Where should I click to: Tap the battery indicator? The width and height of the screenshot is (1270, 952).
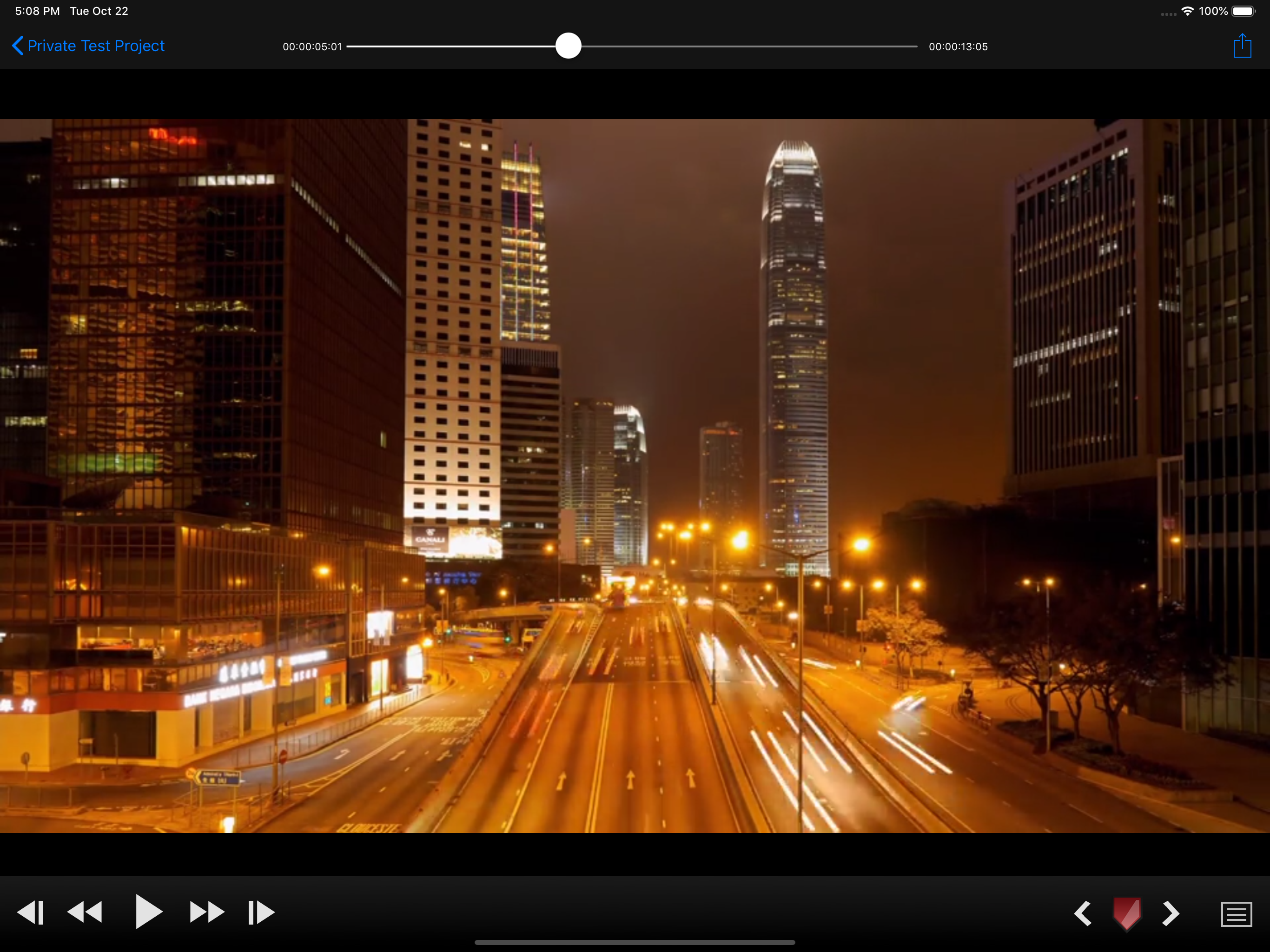click(1244, 11)
